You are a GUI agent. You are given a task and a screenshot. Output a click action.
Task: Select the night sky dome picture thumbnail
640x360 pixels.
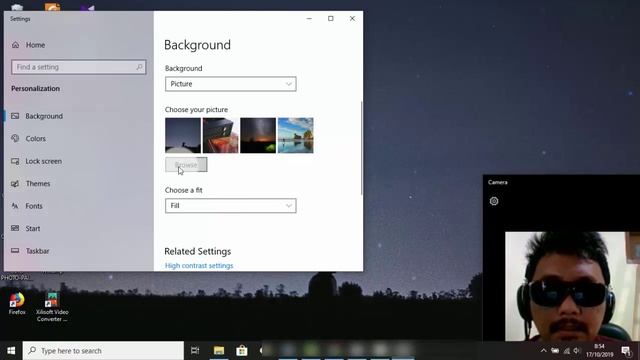[183, 136]
